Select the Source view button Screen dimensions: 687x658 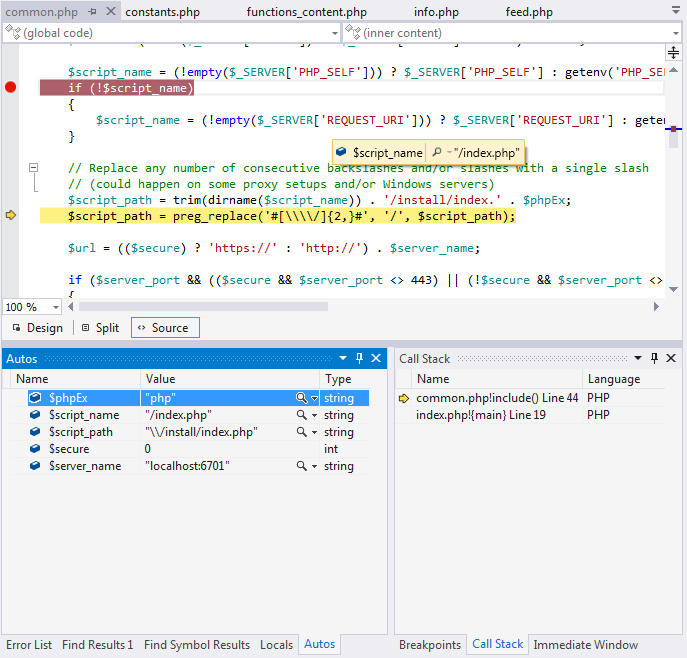pos(165,328)
